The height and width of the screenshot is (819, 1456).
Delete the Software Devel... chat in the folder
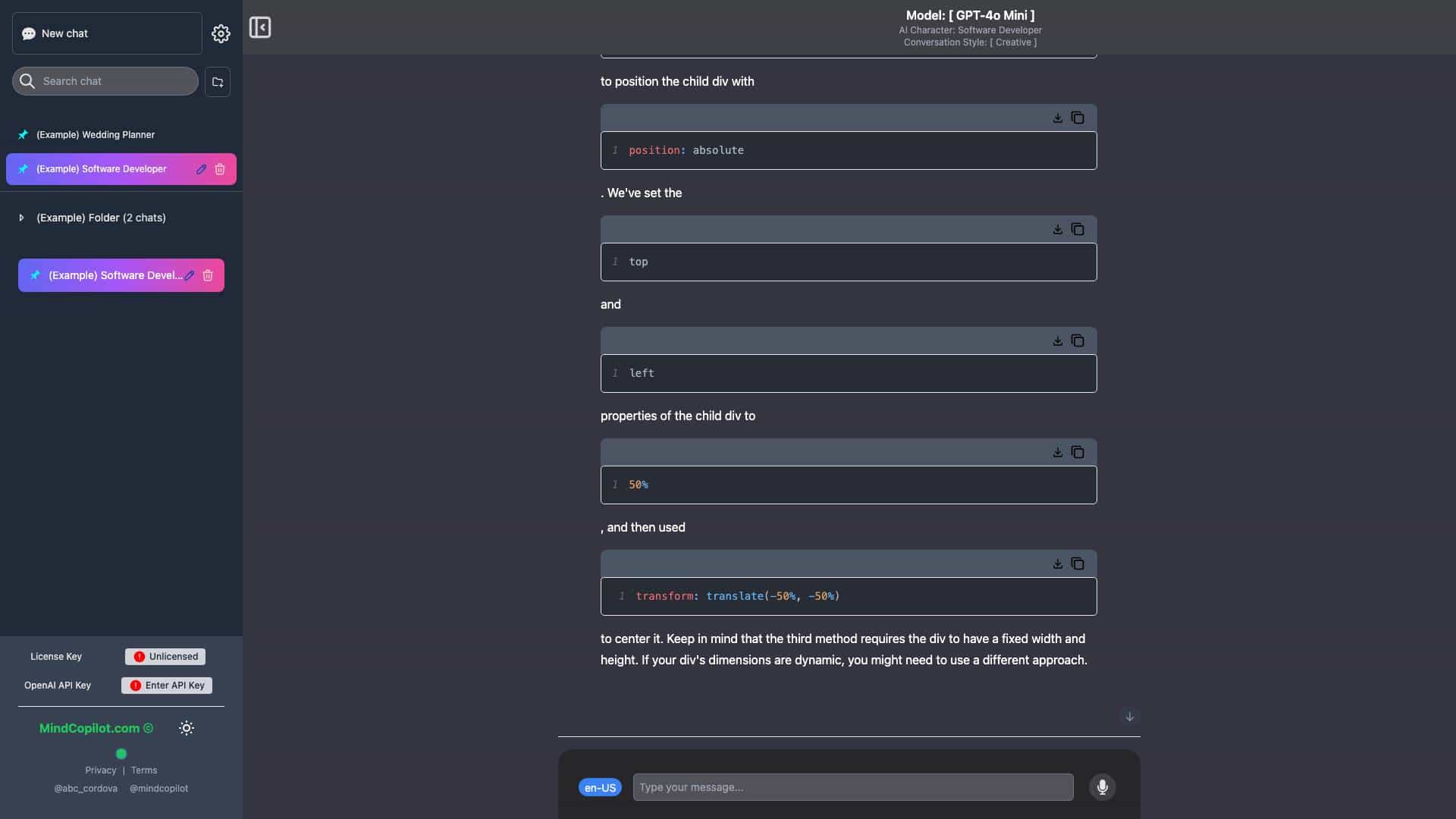pyautogui.click(x=208, y=275)
